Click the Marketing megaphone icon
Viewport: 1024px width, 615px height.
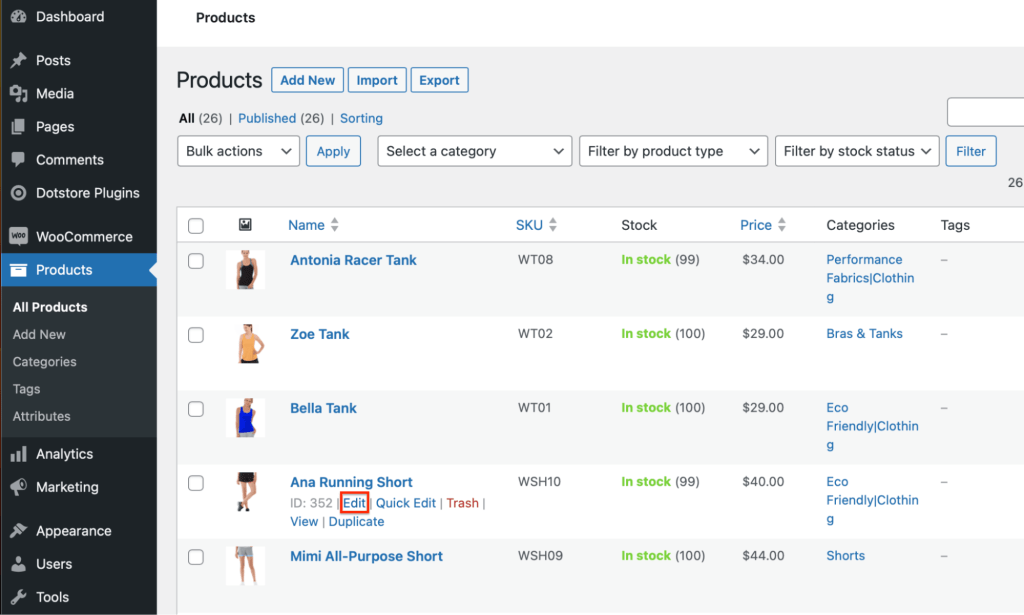pos(18,487)
